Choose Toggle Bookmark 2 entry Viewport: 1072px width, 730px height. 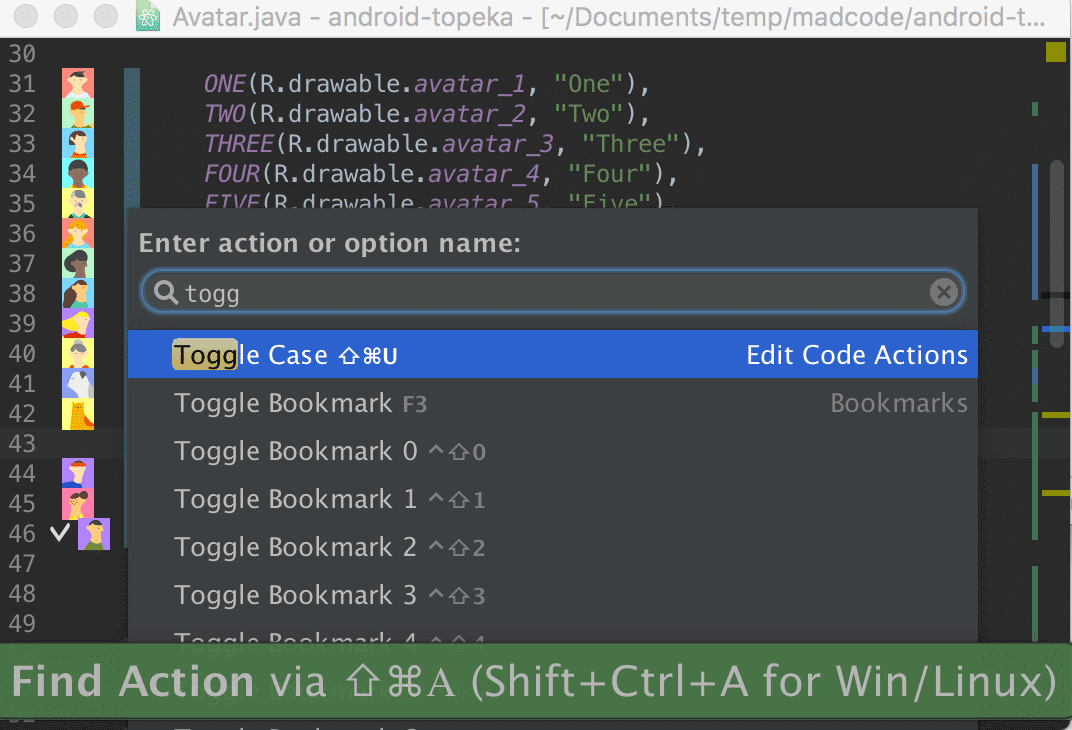(552, 547)
